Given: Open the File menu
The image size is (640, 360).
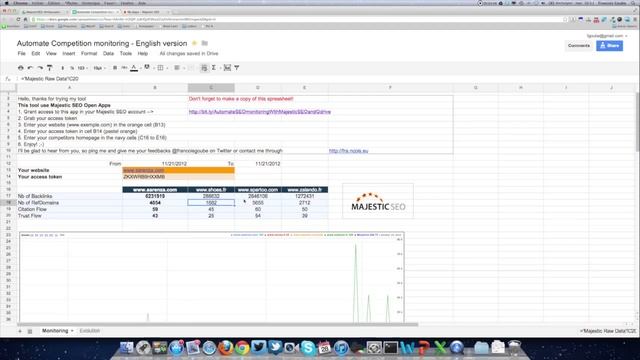Looking at the screenshot, I should (x=22, y=53).
